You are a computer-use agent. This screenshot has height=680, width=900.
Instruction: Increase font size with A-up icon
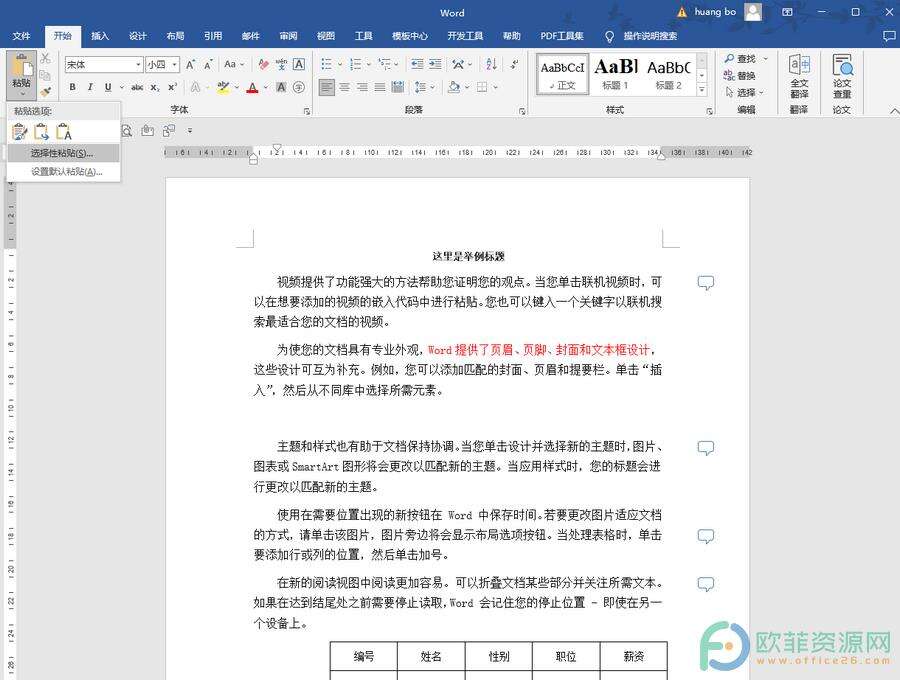pyautogui.click(x=190, y=64)
